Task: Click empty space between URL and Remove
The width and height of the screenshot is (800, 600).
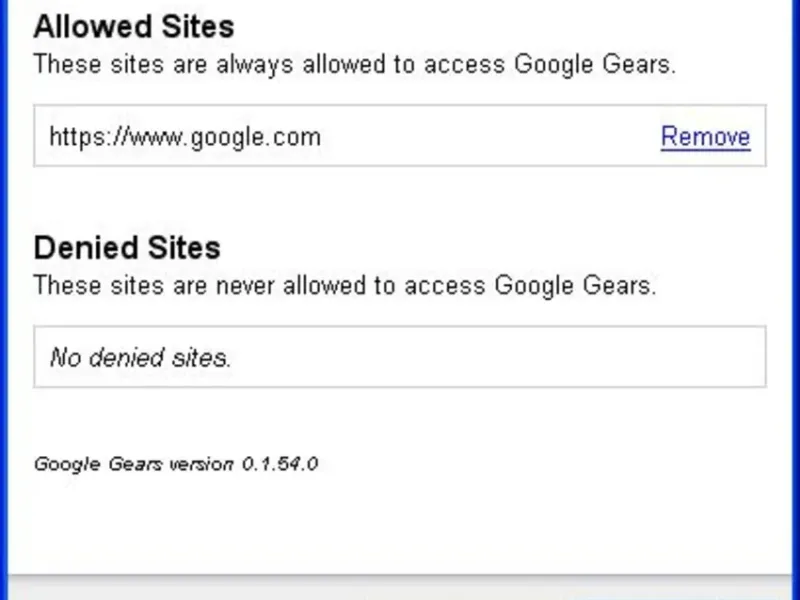Action: 490,137
